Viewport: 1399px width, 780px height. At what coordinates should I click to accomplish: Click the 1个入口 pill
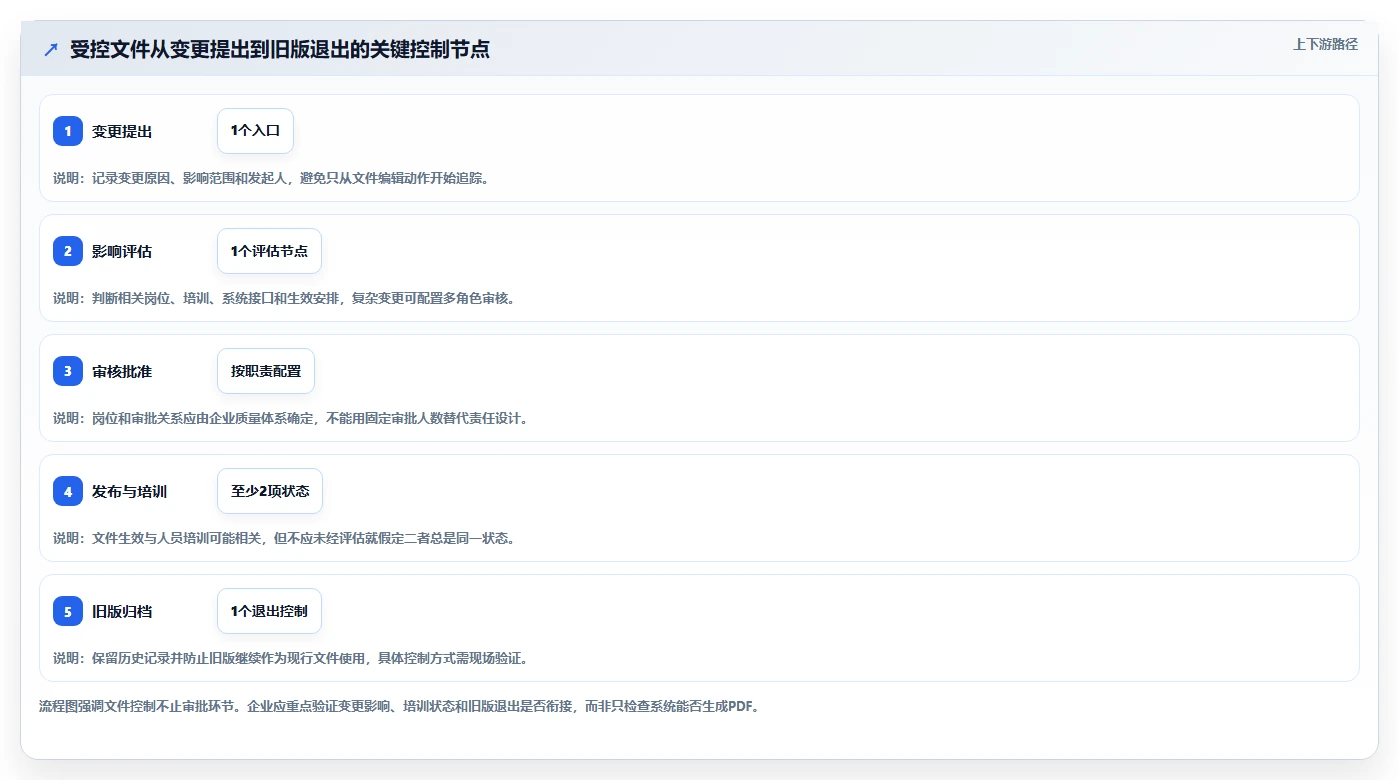[255, 131]
